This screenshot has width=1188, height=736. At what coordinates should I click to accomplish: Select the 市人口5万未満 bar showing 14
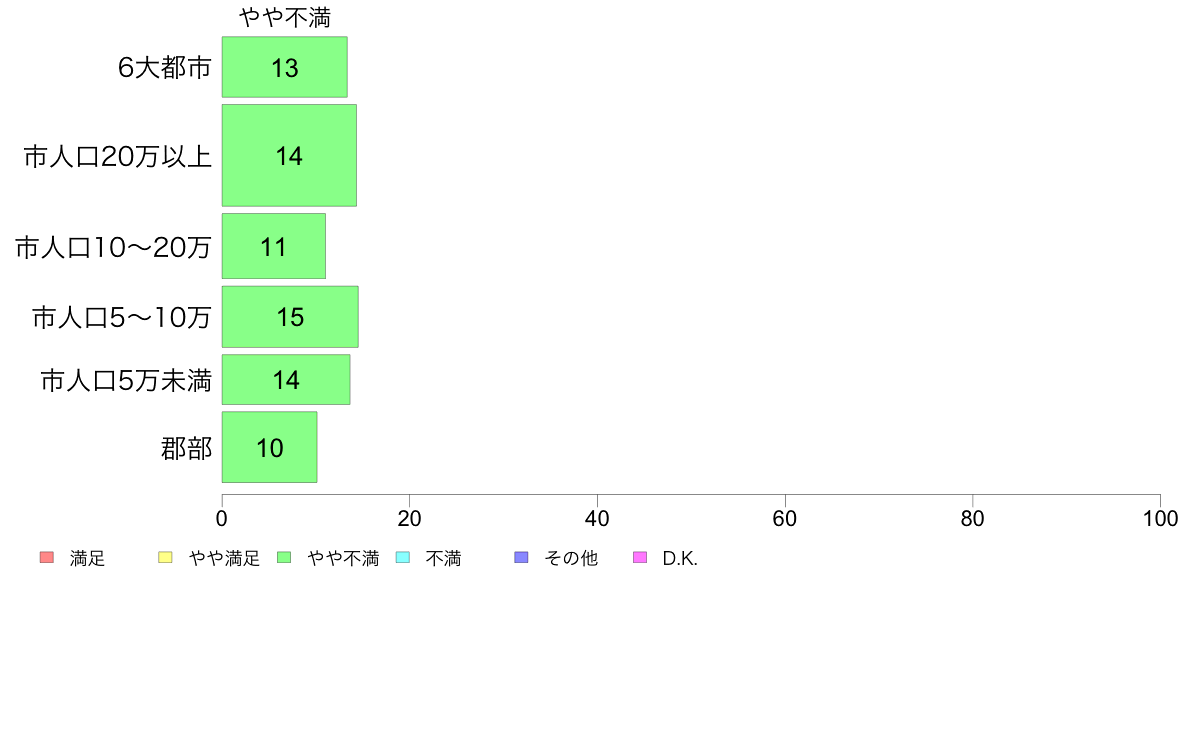(286, 380)
